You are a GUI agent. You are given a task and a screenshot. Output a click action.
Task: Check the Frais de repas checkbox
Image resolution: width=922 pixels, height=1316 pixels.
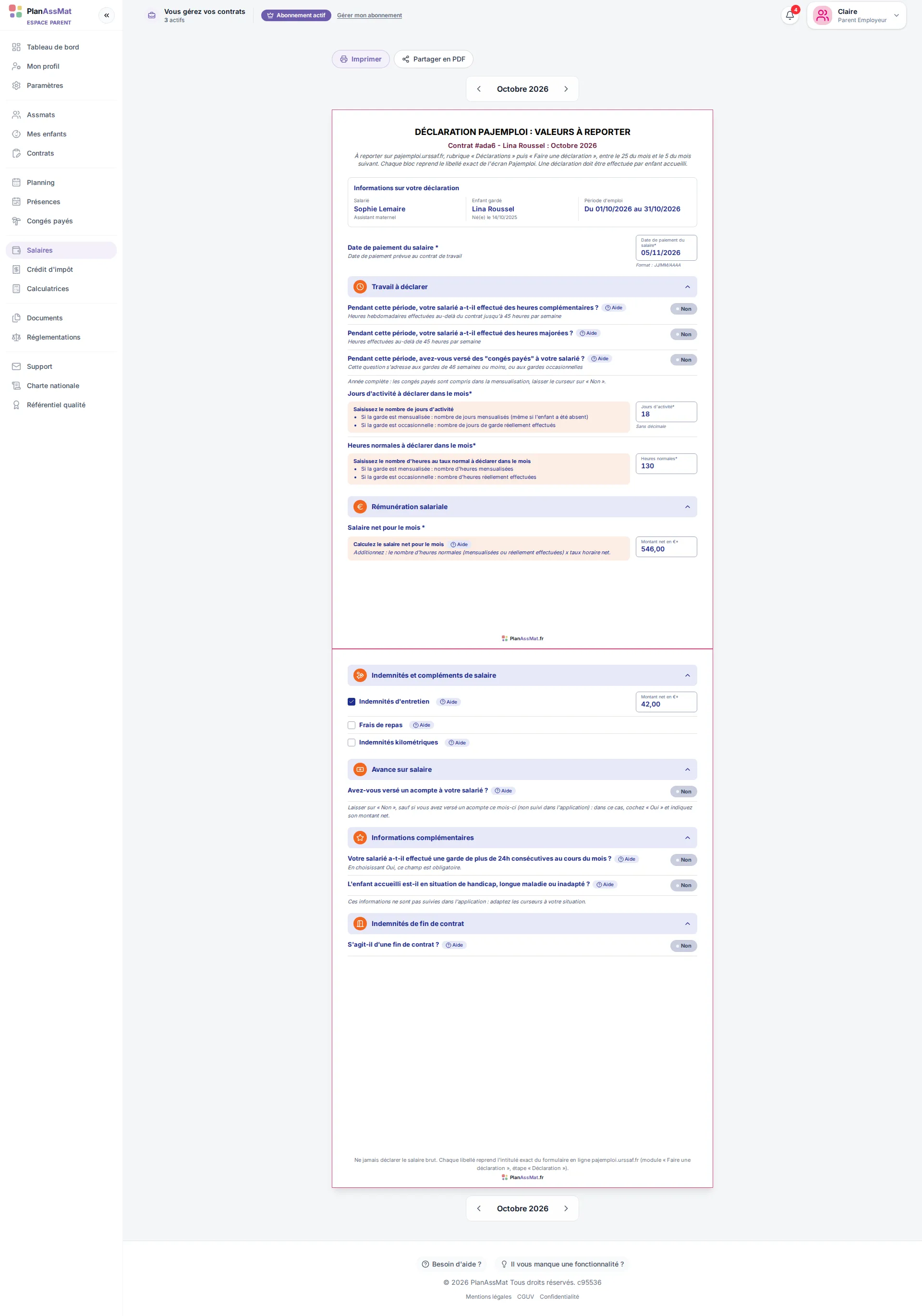click(351, 725)
